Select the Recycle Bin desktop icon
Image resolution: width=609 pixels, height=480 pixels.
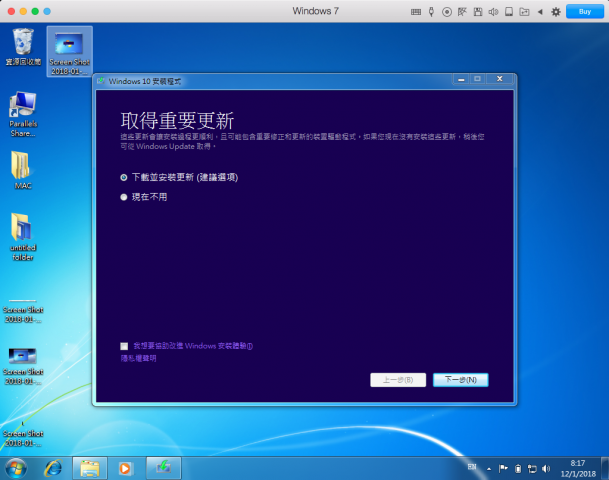[23, 47]
